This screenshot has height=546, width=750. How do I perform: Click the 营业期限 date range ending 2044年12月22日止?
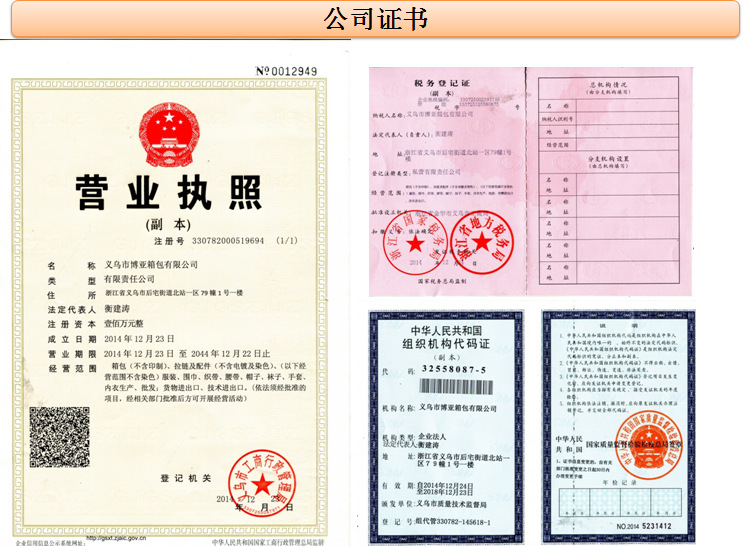187,354
